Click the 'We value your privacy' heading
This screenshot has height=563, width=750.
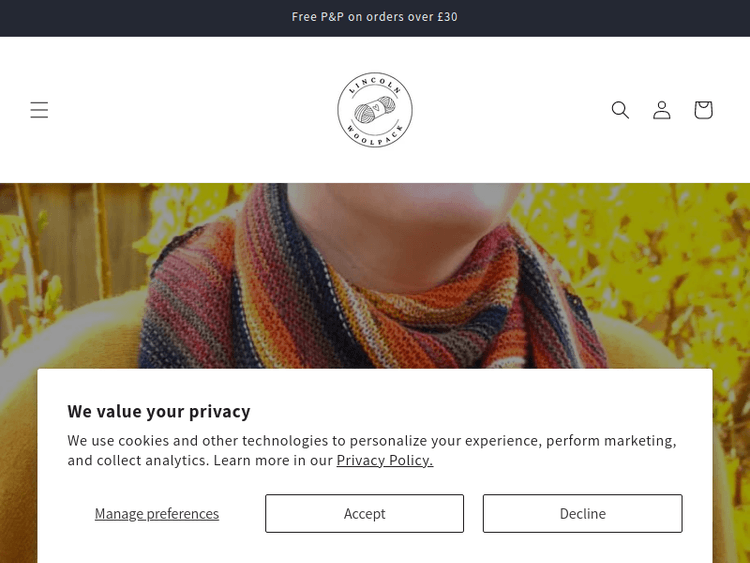coord(159,411)
